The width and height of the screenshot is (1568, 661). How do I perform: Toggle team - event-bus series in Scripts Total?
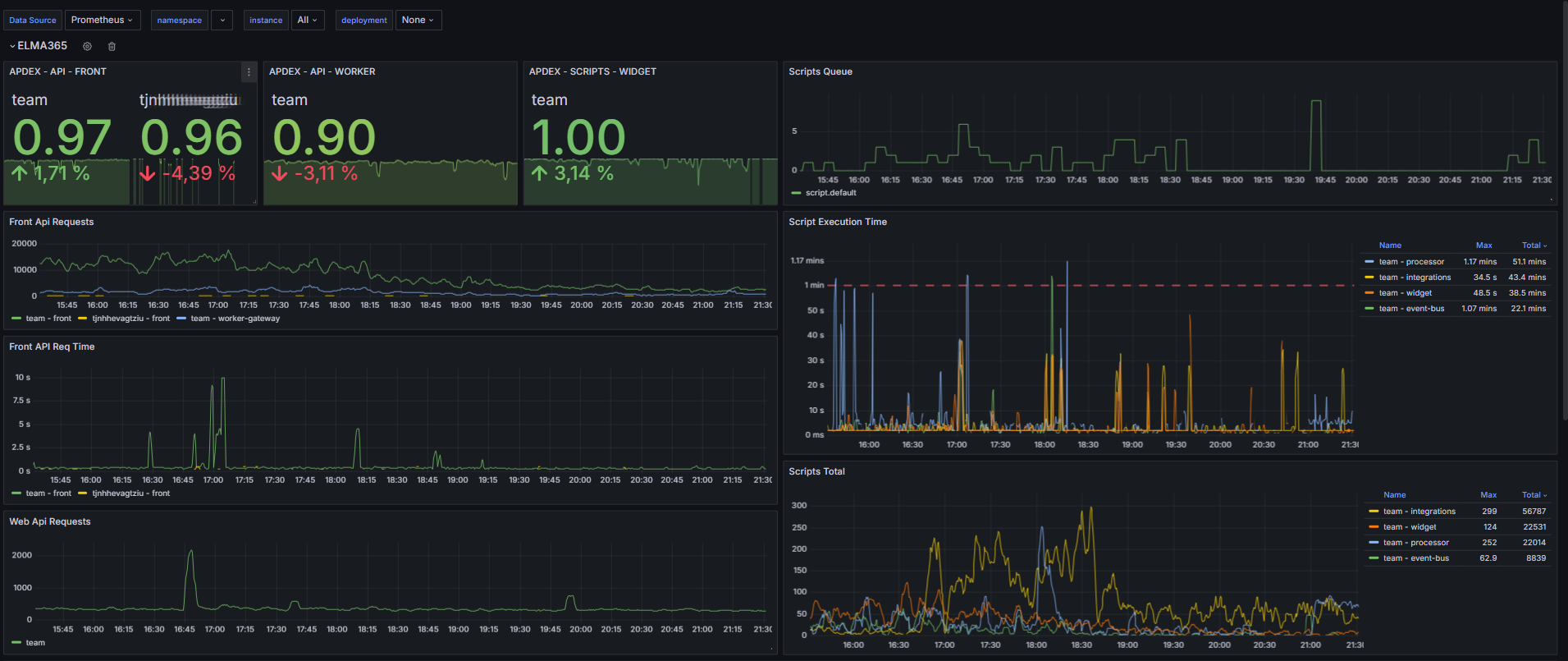pos(1415,558)
